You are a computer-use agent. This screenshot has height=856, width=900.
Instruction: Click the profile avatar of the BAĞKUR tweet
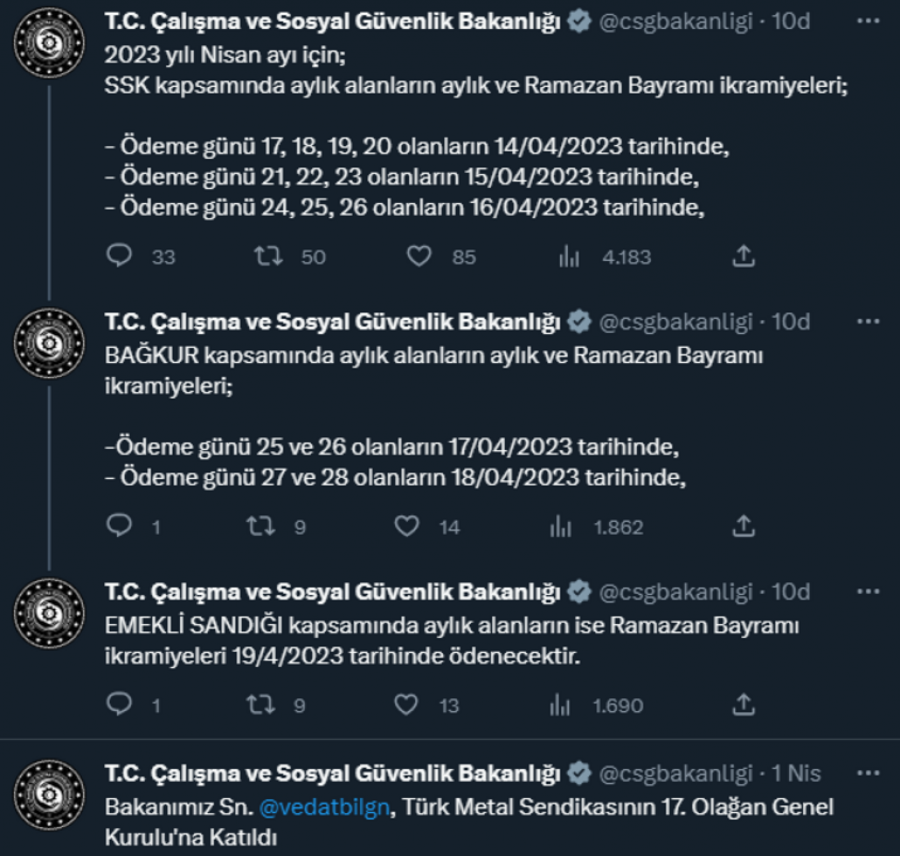[x=48, y=343]
